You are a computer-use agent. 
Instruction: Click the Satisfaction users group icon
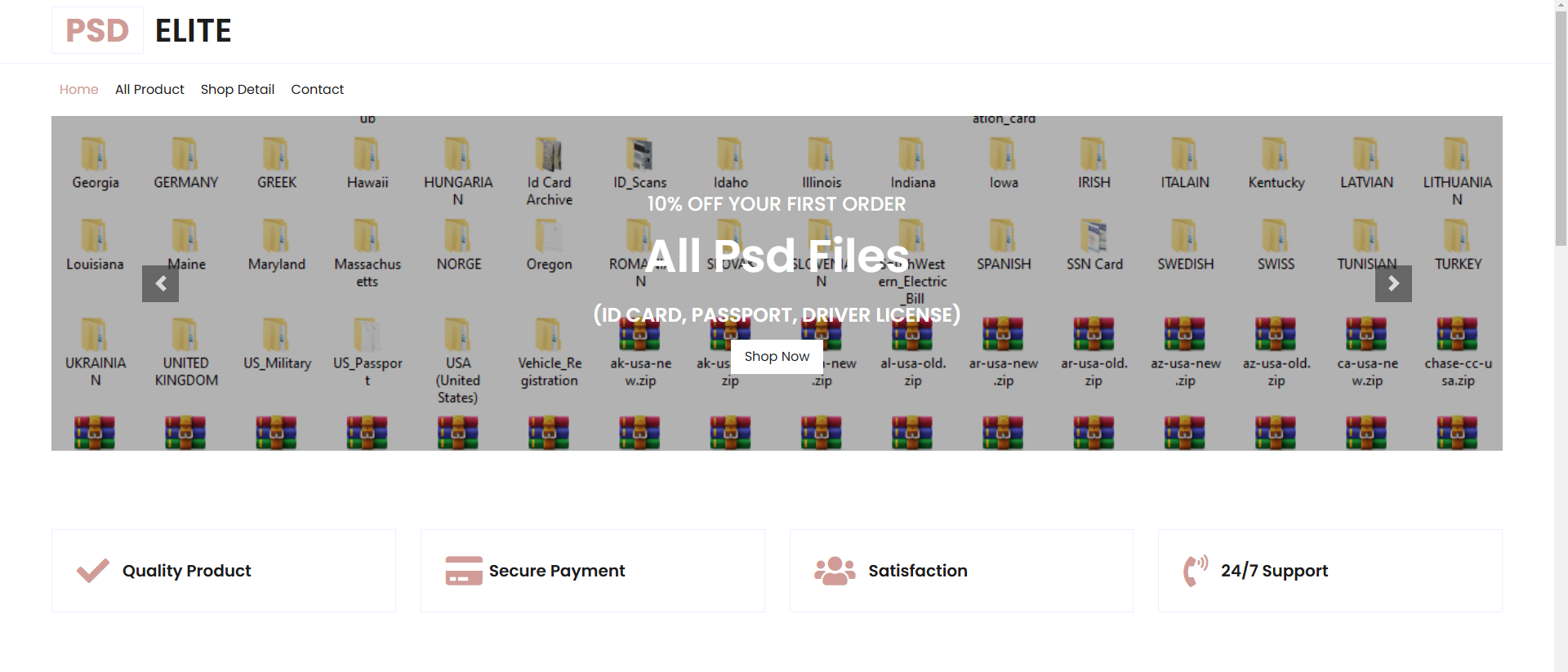click(x=835, y=571)
